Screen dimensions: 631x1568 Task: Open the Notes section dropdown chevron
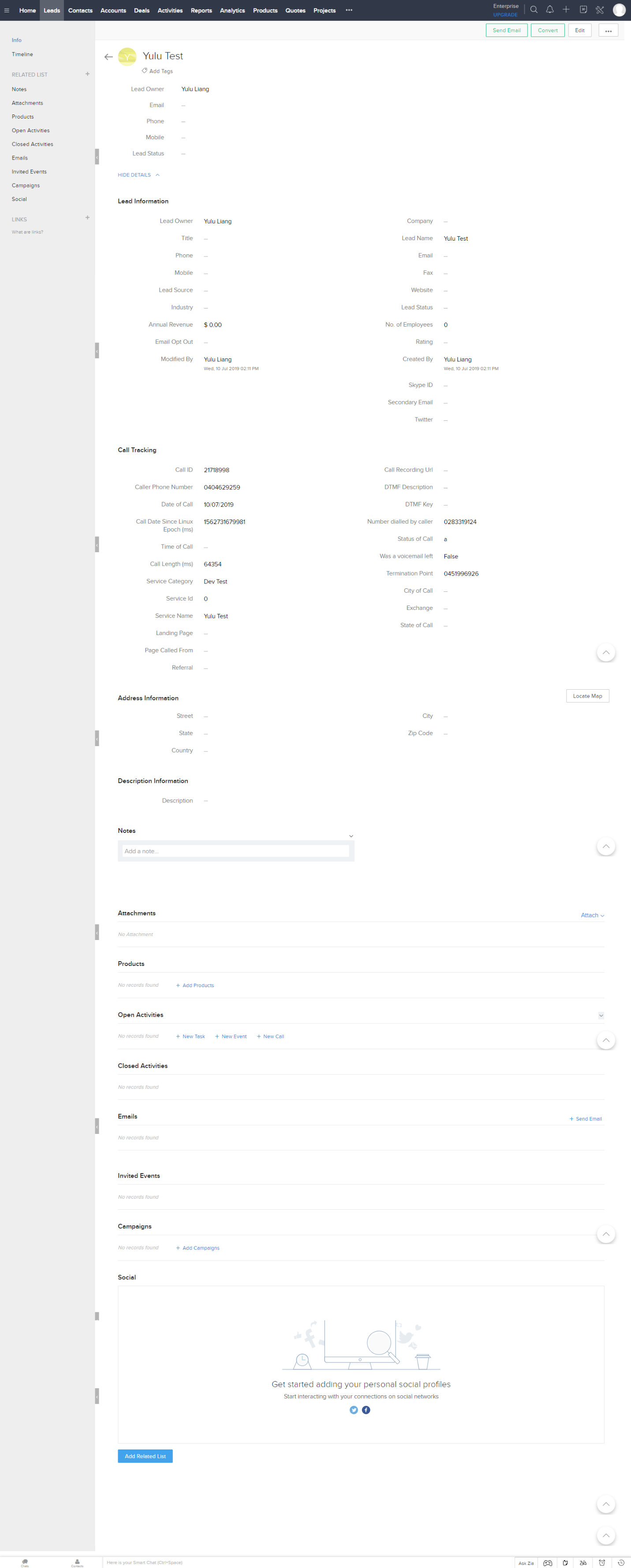[x=351, y=836]
